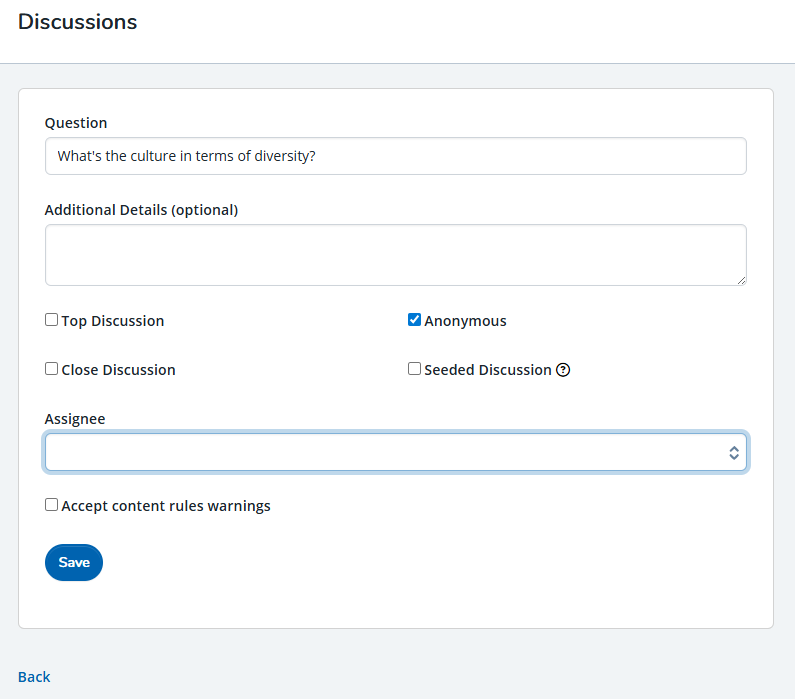Check the Accept content rules warnings box

point(51,505)
